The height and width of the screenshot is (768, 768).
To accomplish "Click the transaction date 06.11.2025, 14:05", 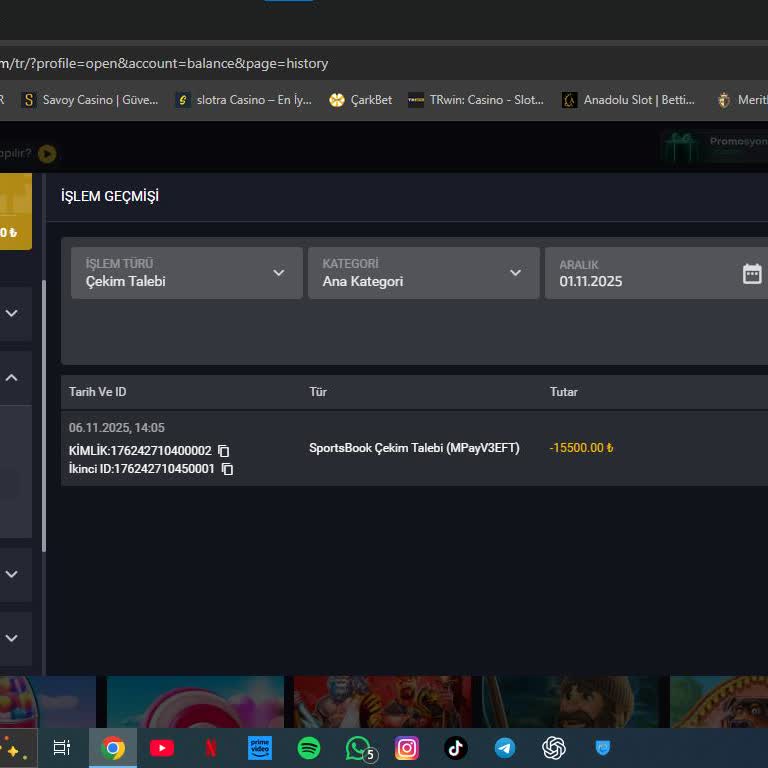I will click(x=117, y=428).
